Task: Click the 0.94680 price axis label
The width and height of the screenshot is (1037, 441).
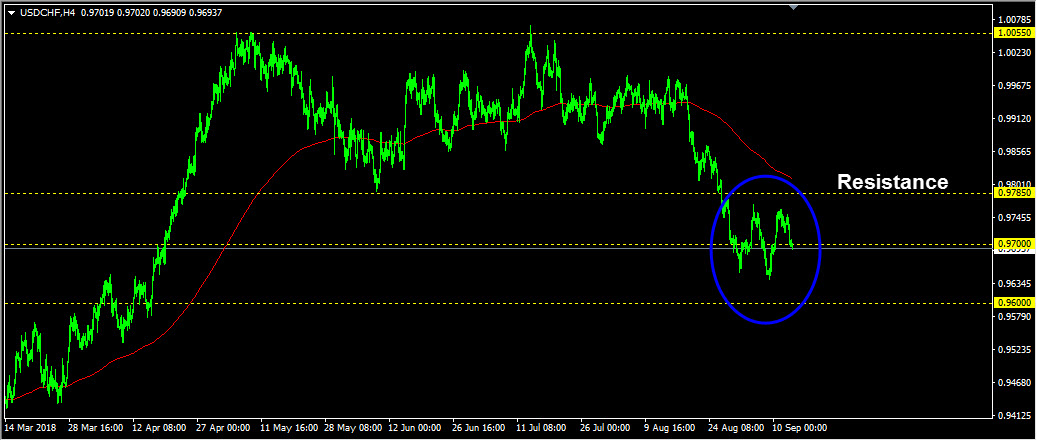Action: coord(1015,383)
